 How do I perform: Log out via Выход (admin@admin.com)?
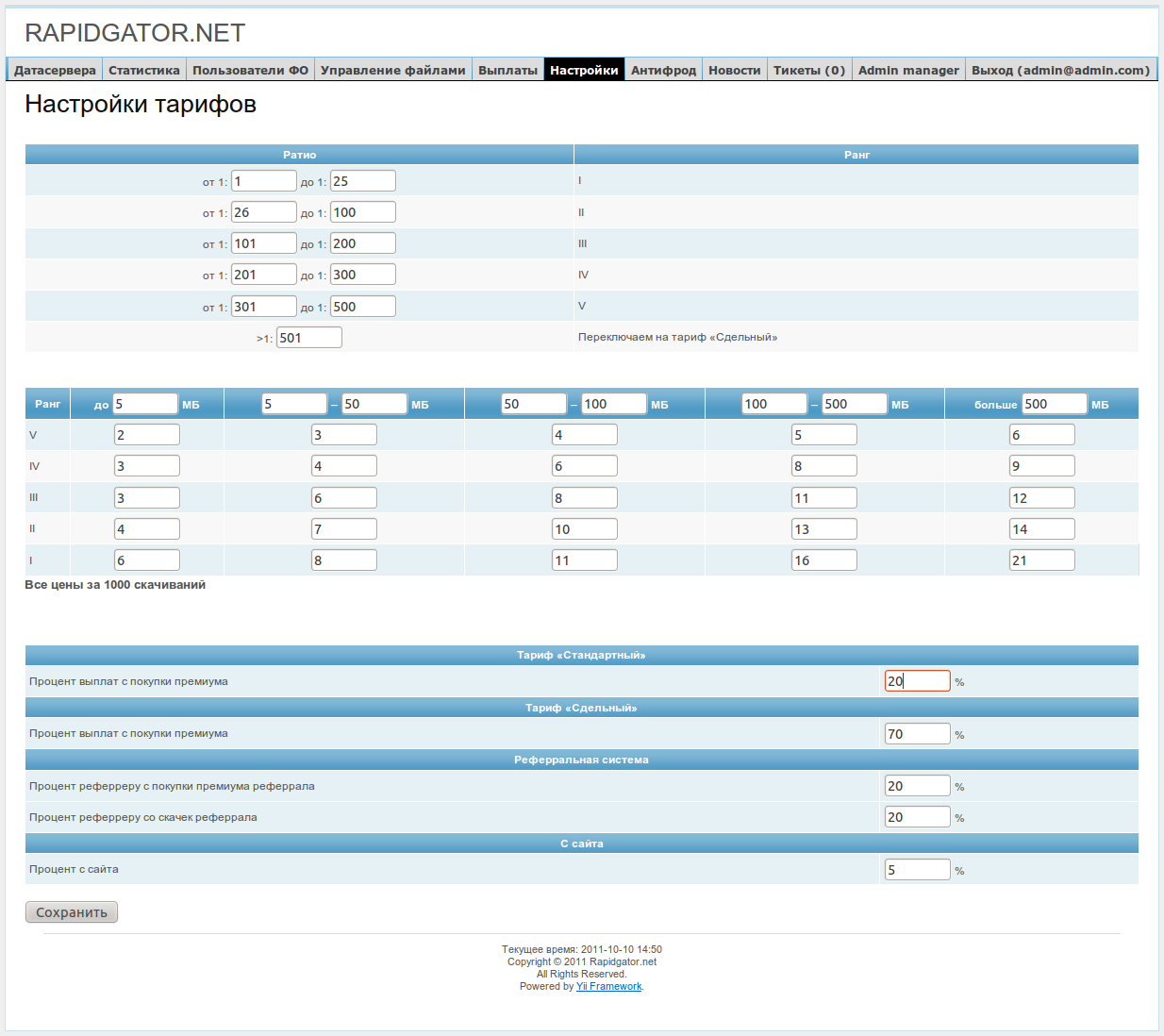1061,70
